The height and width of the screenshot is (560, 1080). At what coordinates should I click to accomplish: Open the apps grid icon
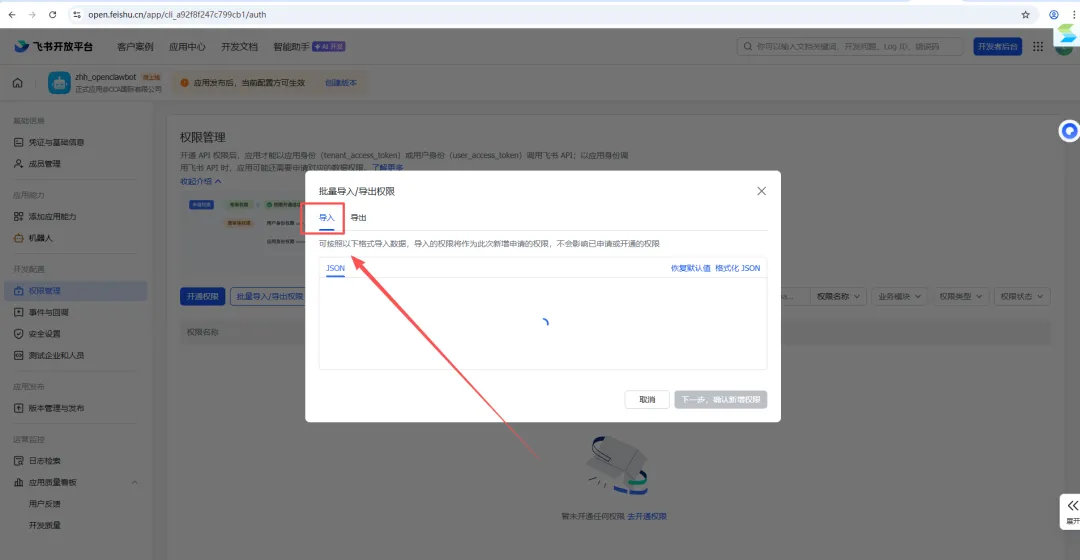tap(1037, 46)
